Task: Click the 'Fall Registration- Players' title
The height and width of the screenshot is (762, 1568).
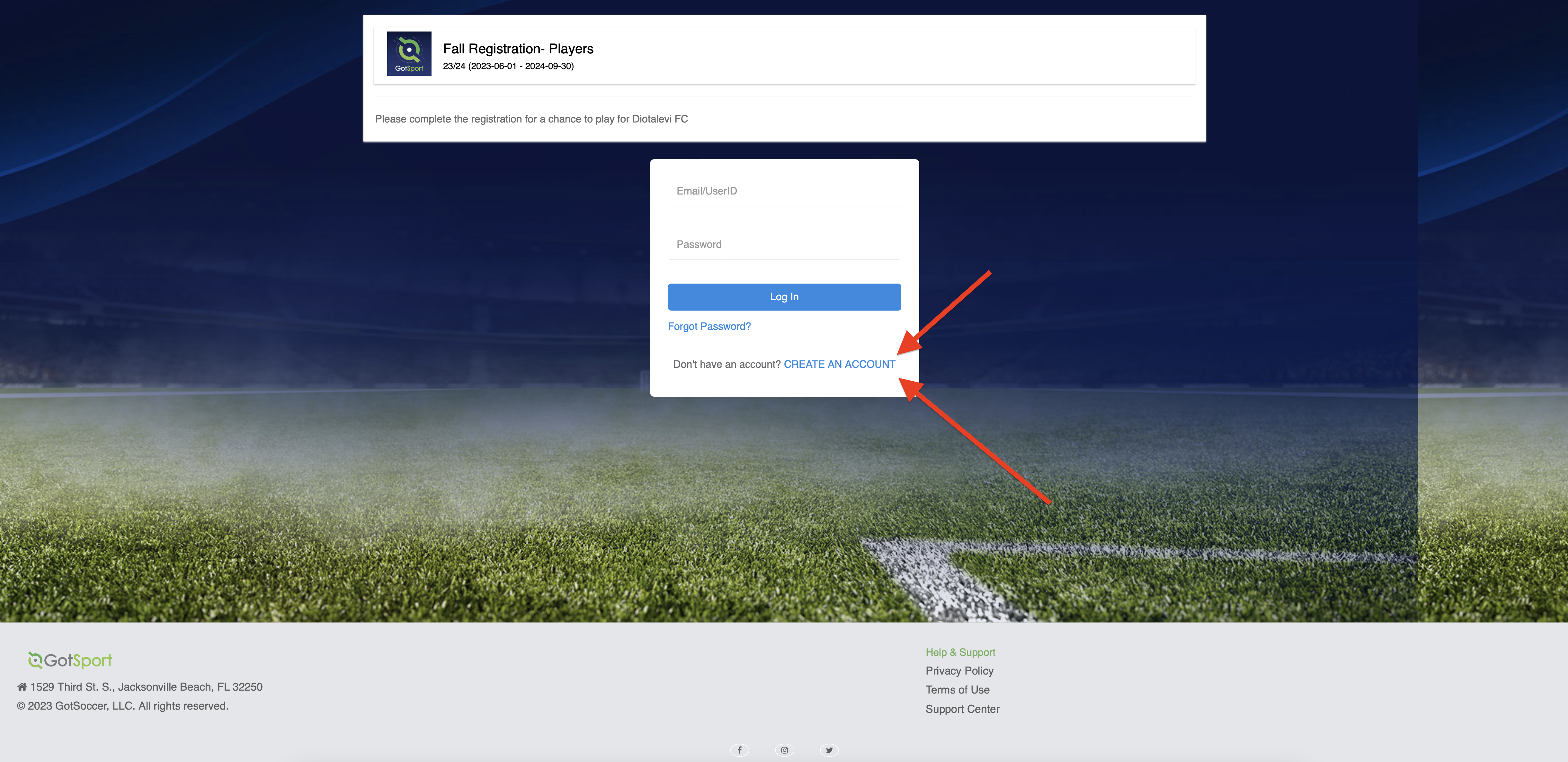Action: (518, 49)
